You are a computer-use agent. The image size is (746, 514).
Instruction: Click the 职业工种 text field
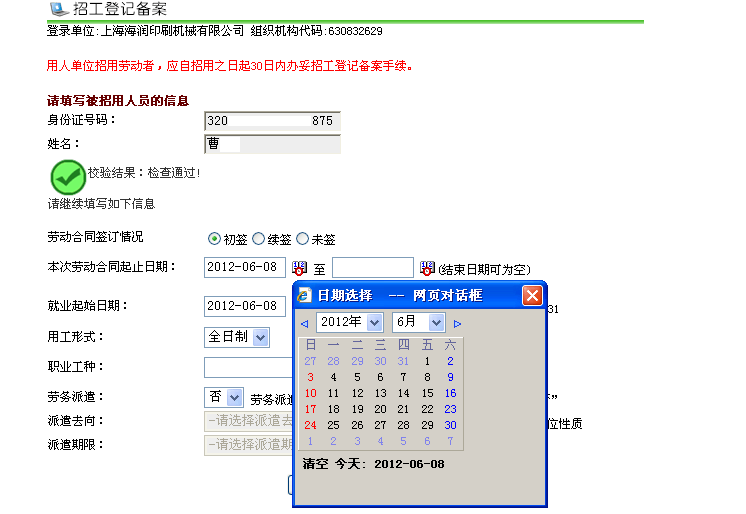(x=248, y=367)
